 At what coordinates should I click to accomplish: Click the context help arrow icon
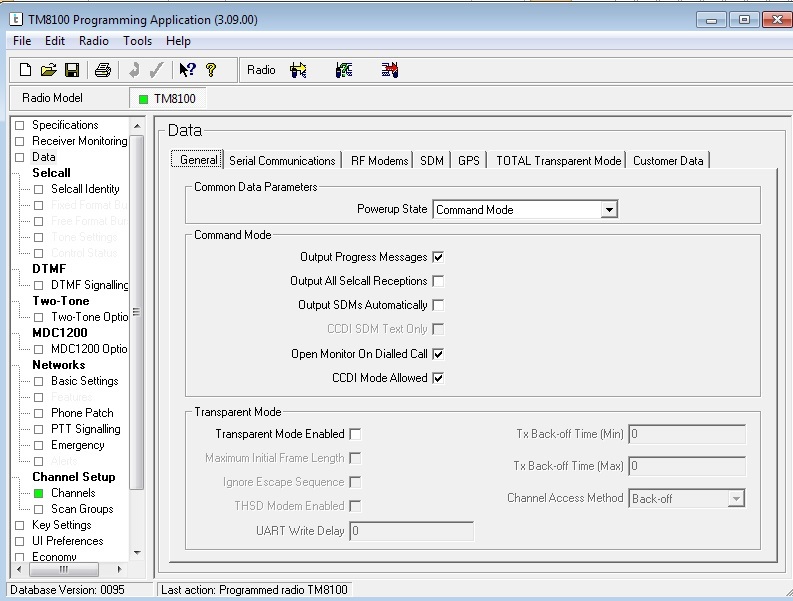(x=187, y=70)
